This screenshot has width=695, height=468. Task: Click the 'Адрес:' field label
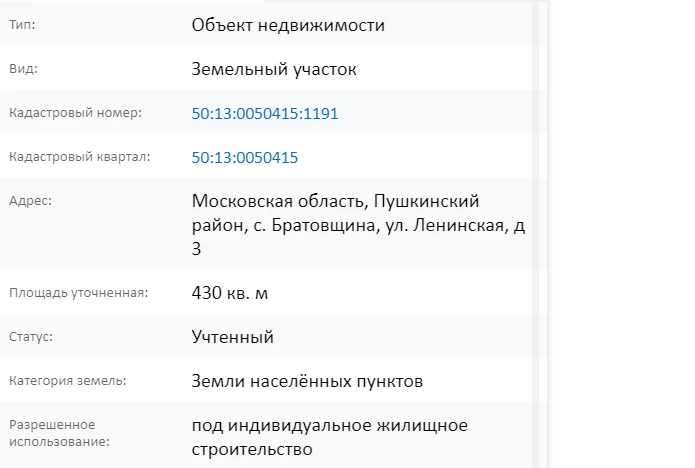(x=29, y=200)
